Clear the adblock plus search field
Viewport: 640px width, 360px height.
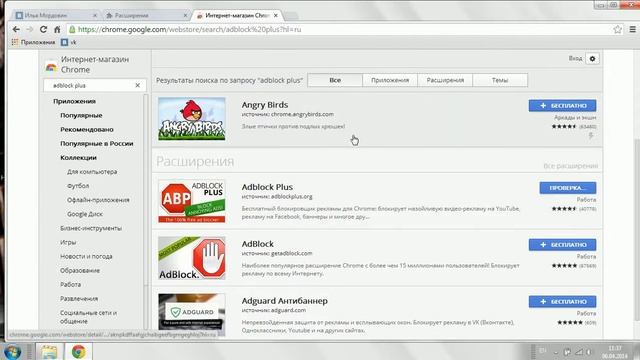tap(138, 85)
